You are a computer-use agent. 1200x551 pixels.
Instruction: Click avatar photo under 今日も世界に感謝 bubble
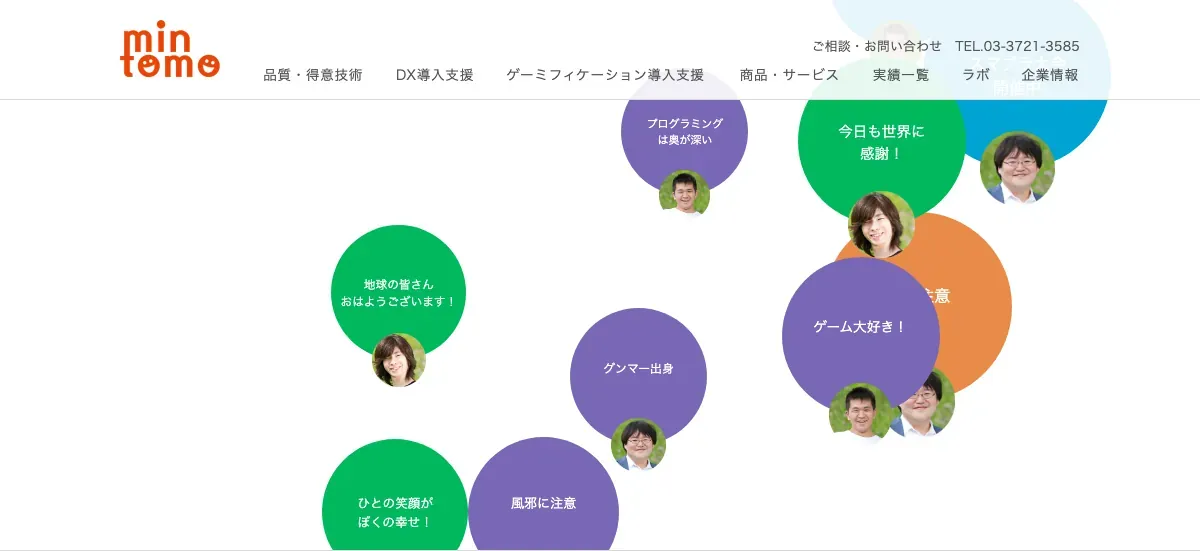point(881,225)
